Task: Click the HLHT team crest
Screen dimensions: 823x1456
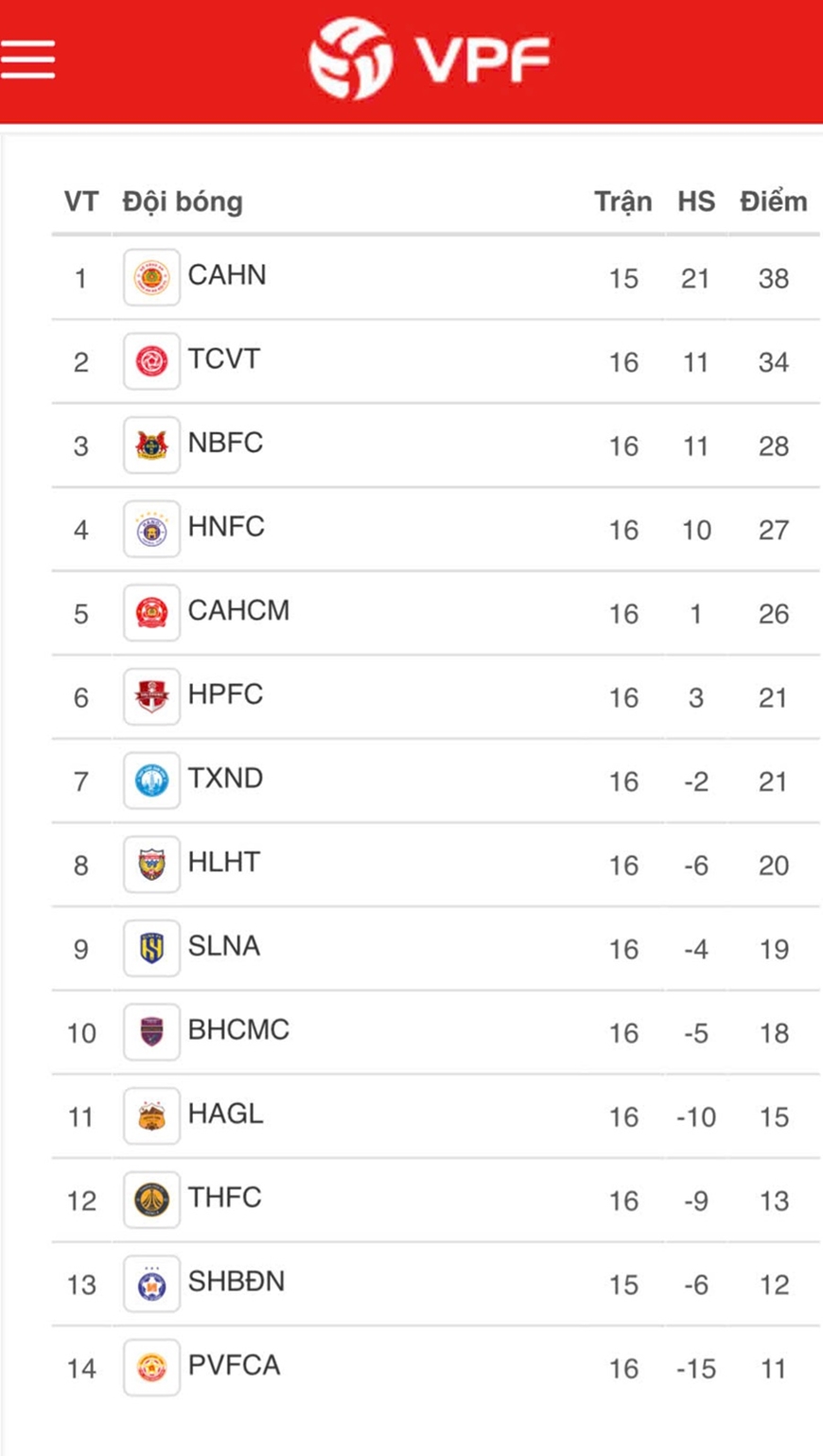Action: [151, 865]
